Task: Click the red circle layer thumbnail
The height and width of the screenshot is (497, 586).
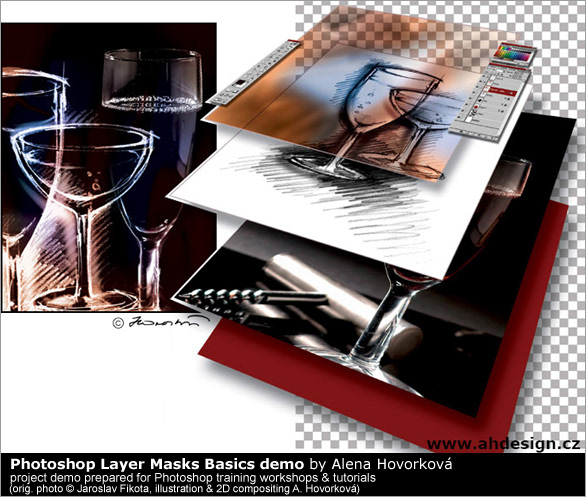Action: coord(476,107)
